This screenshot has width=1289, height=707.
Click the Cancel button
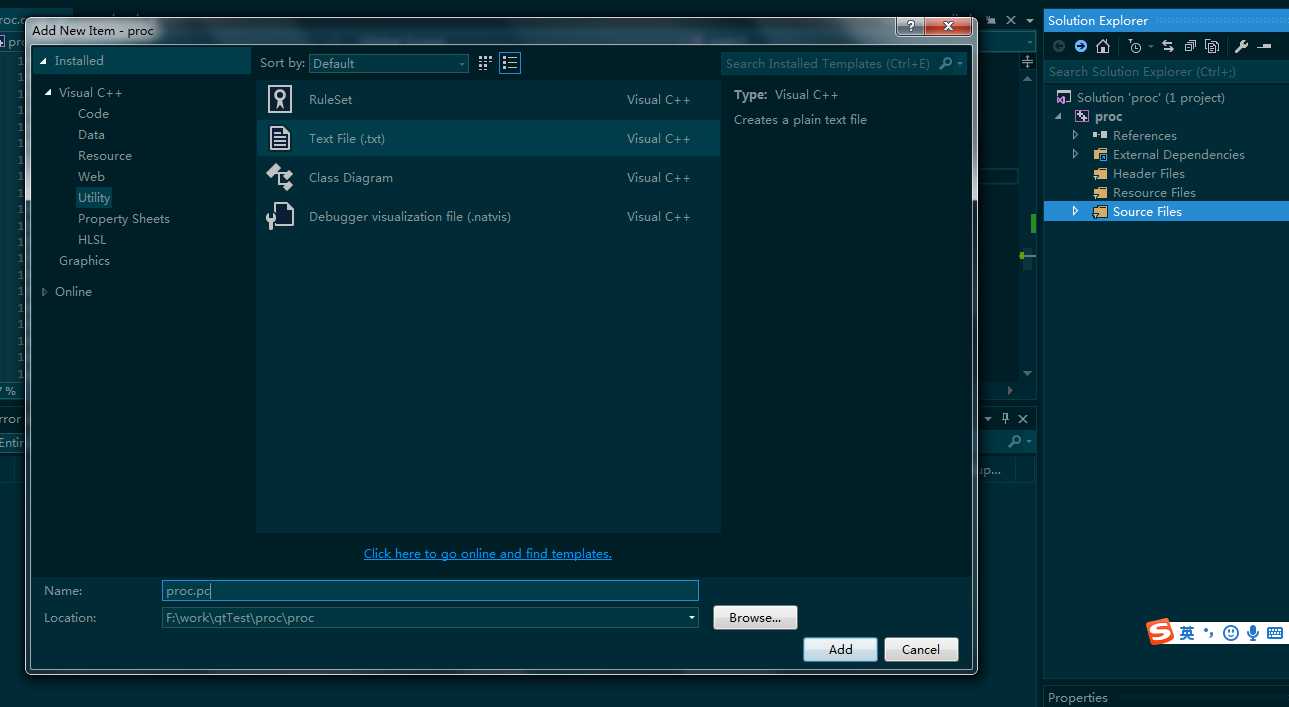[x=921, y=649]
